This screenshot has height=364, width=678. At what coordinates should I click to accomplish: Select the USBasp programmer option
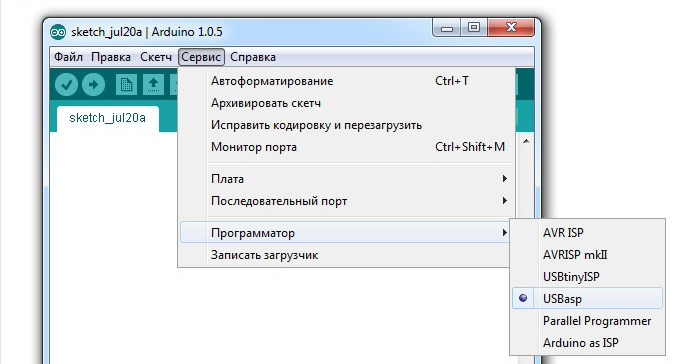coord(588,298)
